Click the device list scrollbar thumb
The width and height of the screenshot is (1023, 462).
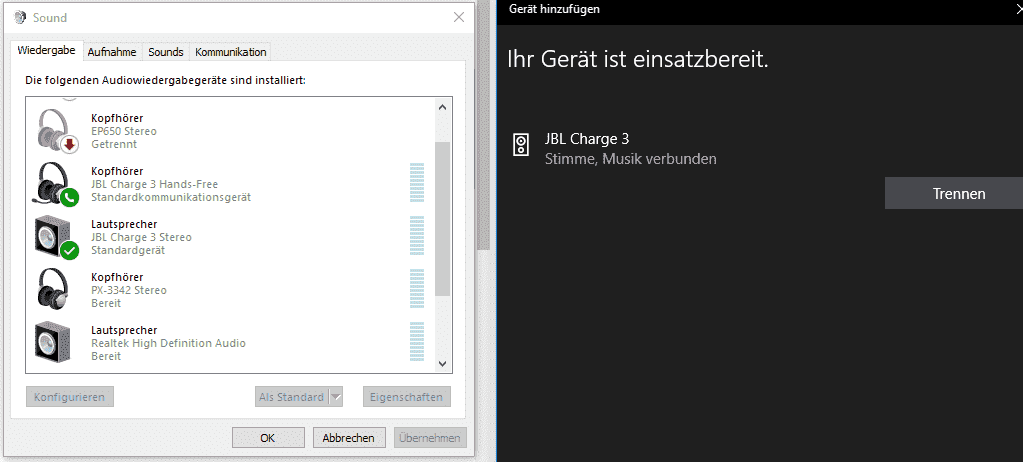[442, 219]
